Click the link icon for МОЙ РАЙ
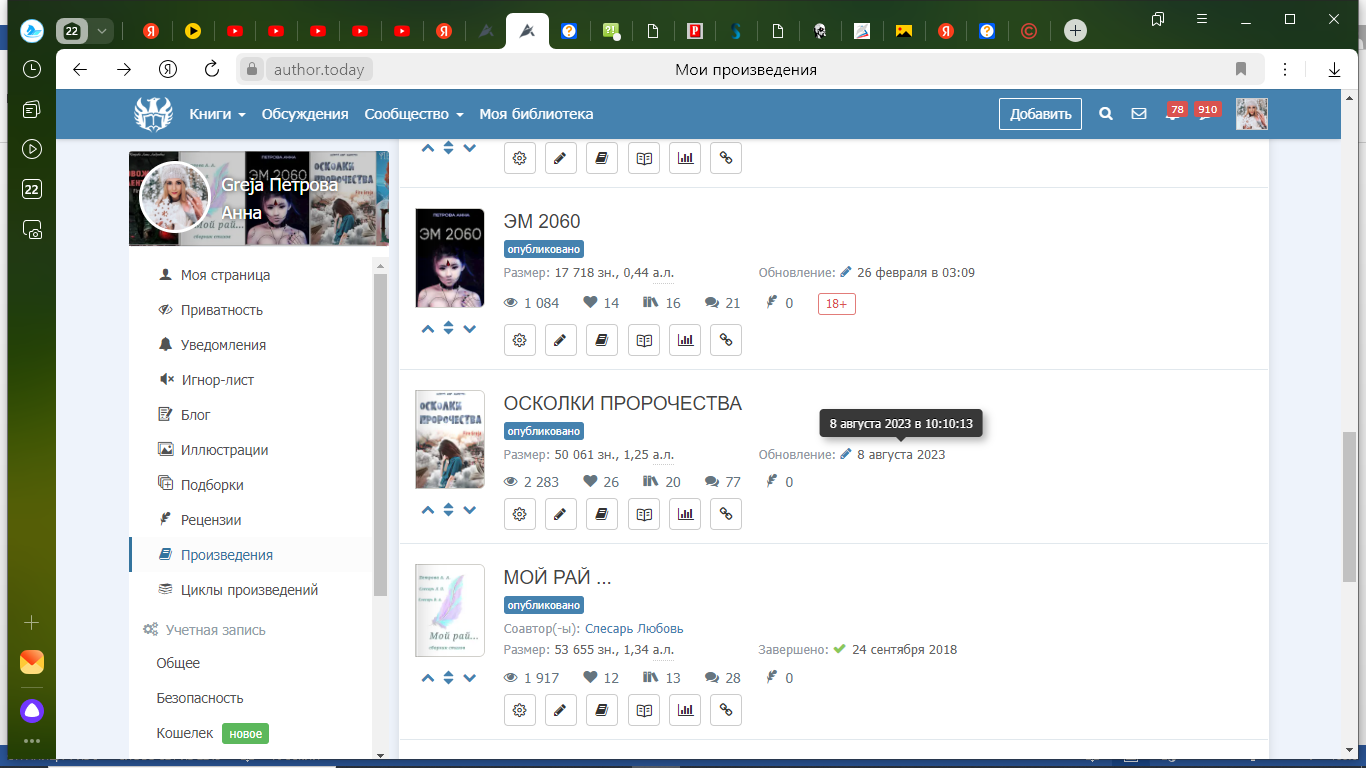 726,710
